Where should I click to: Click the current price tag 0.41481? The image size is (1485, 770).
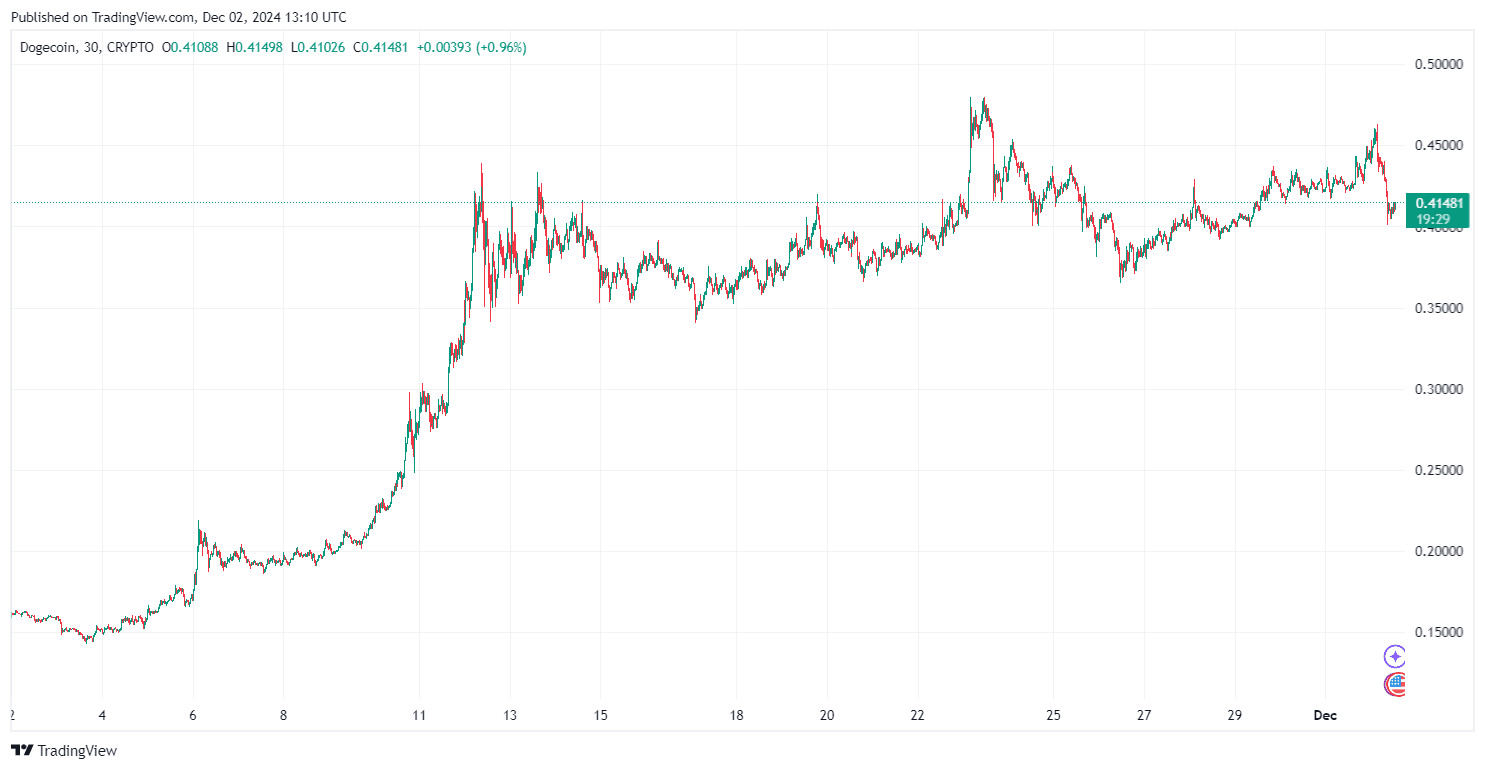pyautogui.click(x=1440, y=203)
